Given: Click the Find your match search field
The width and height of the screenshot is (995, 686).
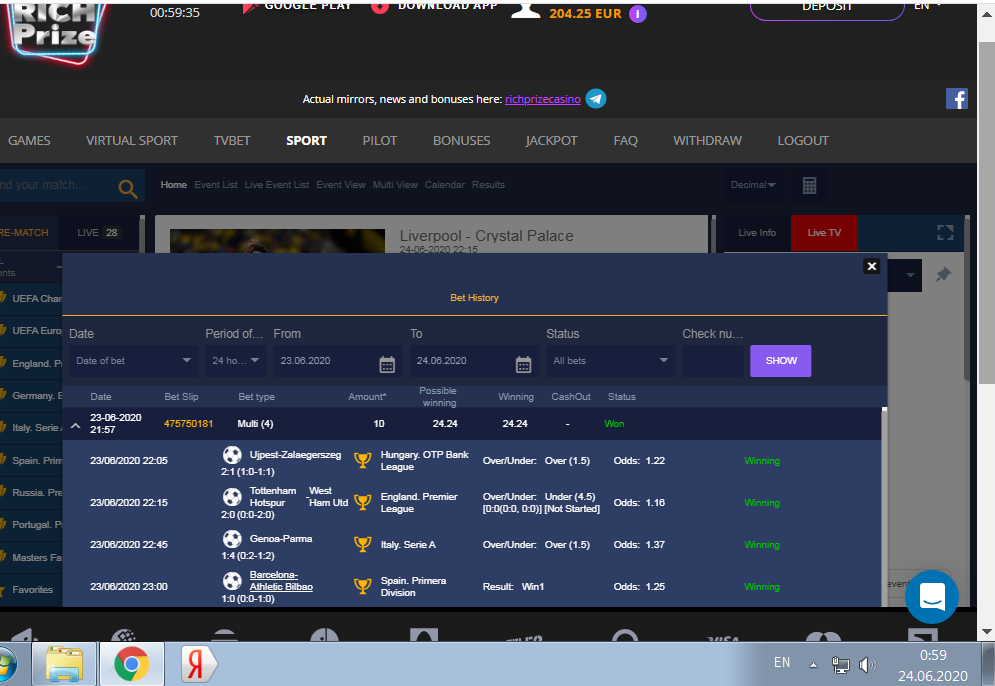Looking at the screenshot, I should (57, 185).
